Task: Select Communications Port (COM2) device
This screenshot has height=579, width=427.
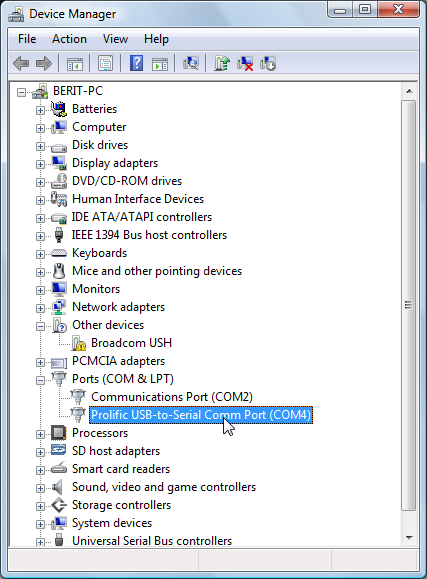Action: pyautogui.click(x=172, y=397)
